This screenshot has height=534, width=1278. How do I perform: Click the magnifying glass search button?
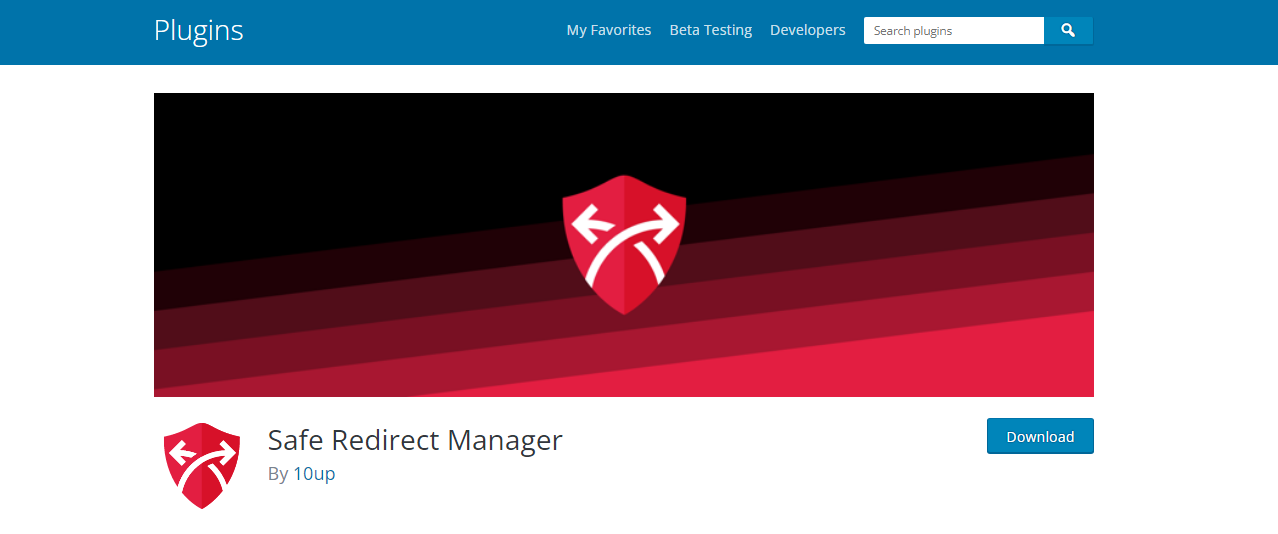(x=1068, y=31)
